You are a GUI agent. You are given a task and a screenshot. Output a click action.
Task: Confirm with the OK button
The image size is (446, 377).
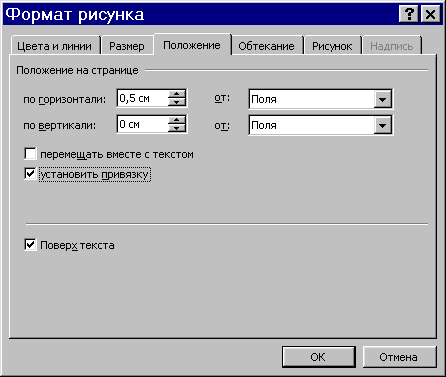(318, 357)
